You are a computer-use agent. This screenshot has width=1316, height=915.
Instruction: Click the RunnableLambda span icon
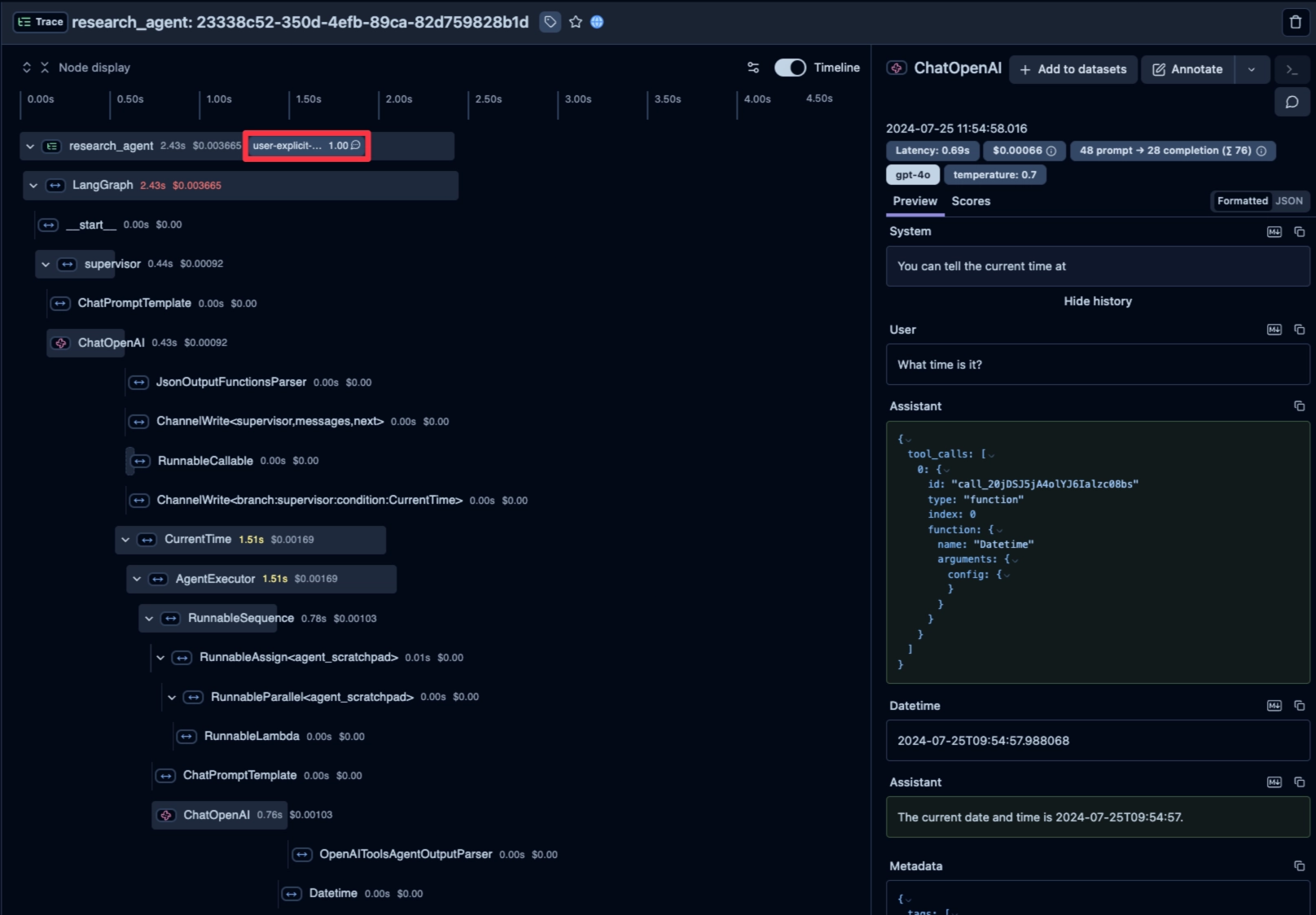click(x=186, y=737)
